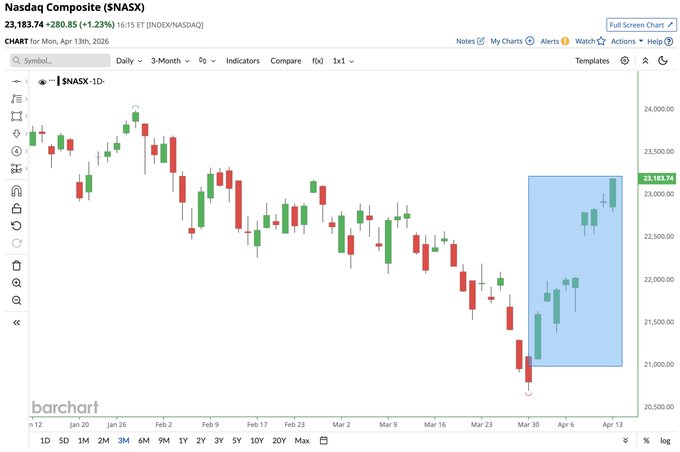Select the 6M time range tab

pos(144,441)
